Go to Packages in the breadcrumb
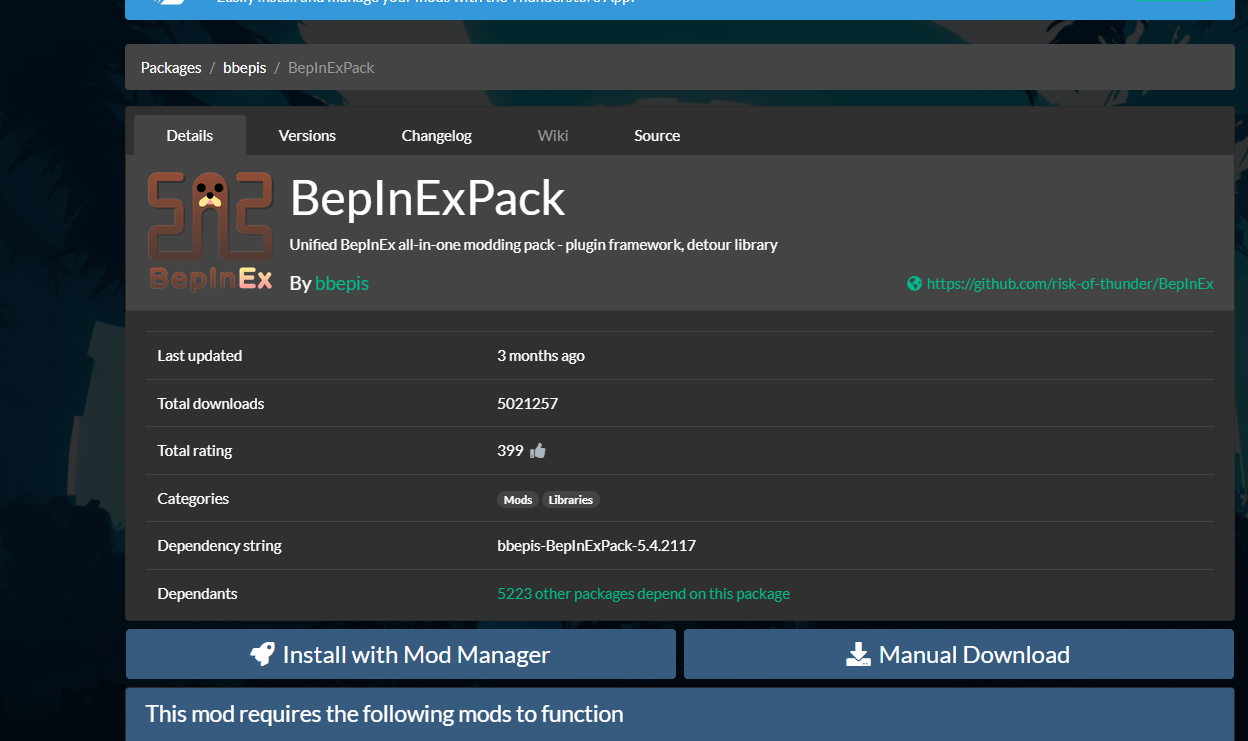Image resolution: width=1248 pixels, height=741 pixels. pos(171,68)
